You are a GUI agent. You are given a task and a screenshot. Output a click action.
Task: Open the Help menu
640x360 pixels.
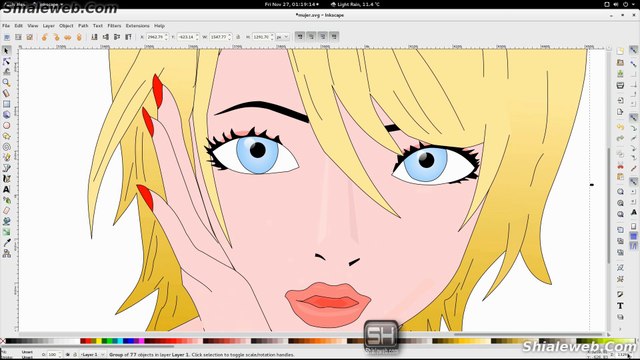tap(159, 26)
